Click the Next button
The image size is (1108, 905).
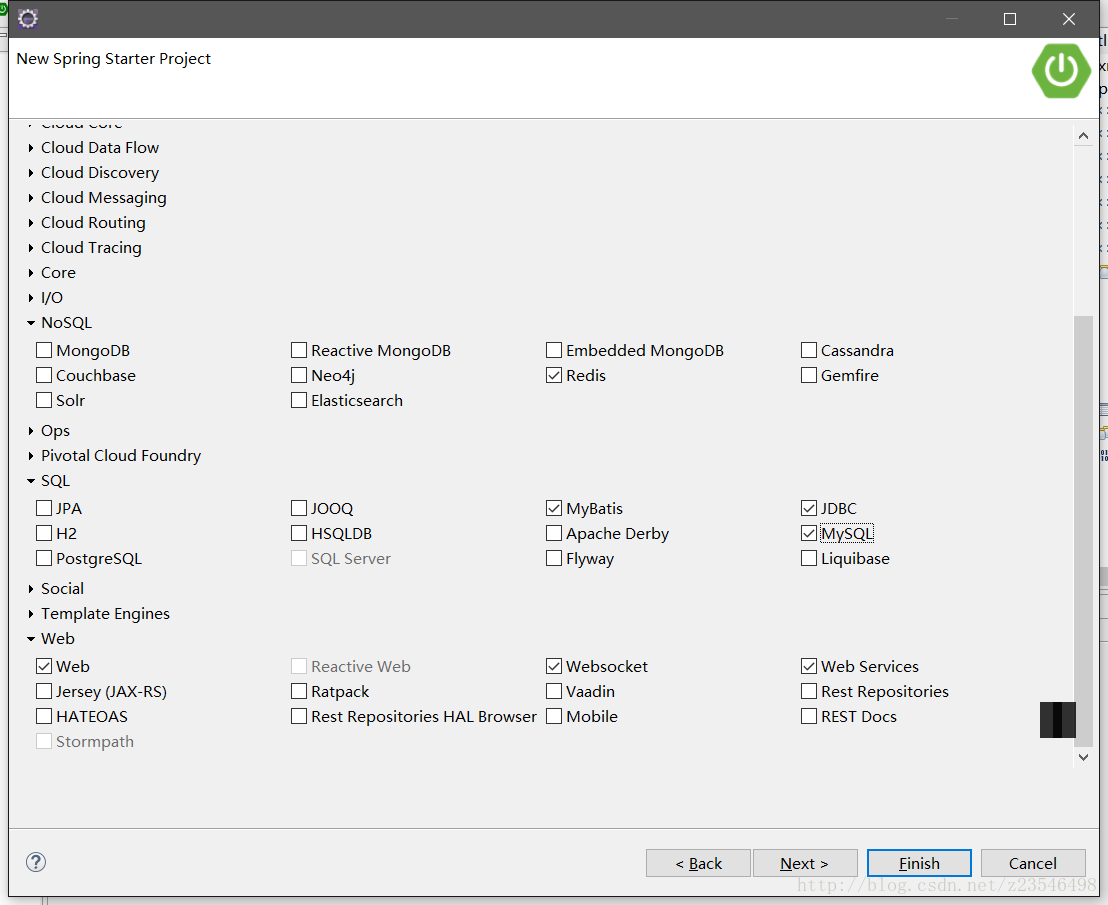(x=805, y=863)
